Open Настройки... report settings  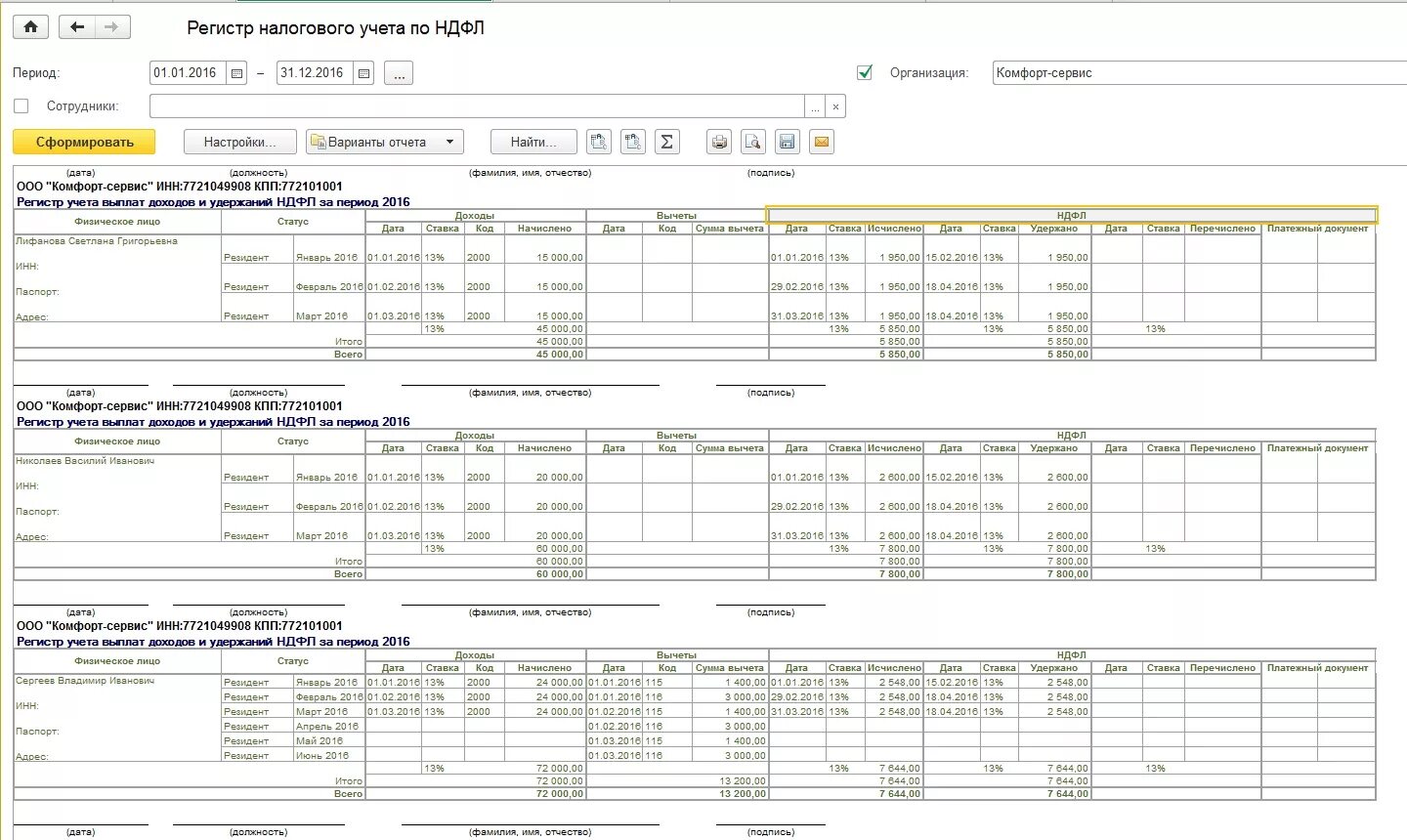point(240,142)
